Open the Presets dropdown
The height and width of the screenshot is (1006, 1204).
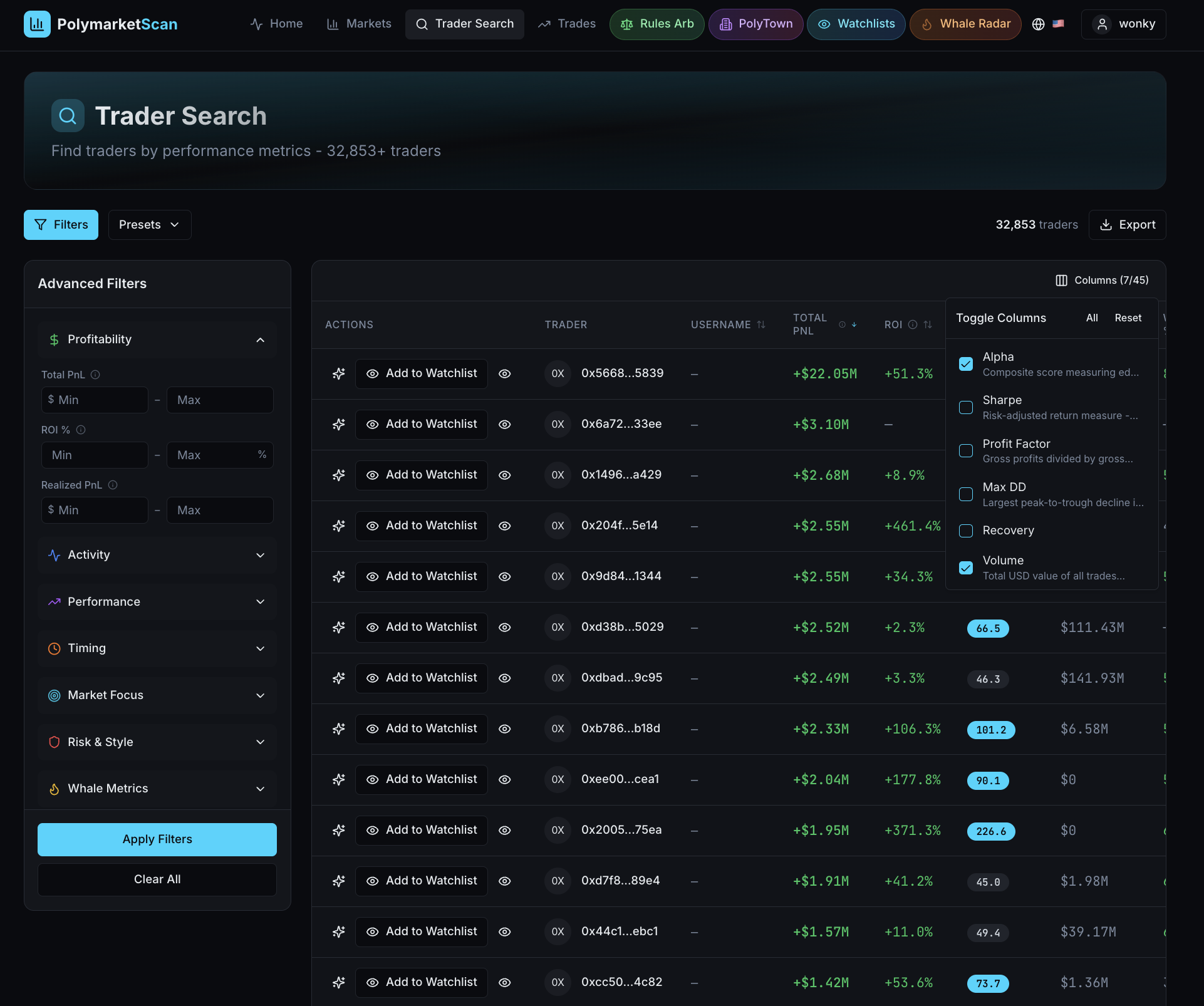[149, 224]
